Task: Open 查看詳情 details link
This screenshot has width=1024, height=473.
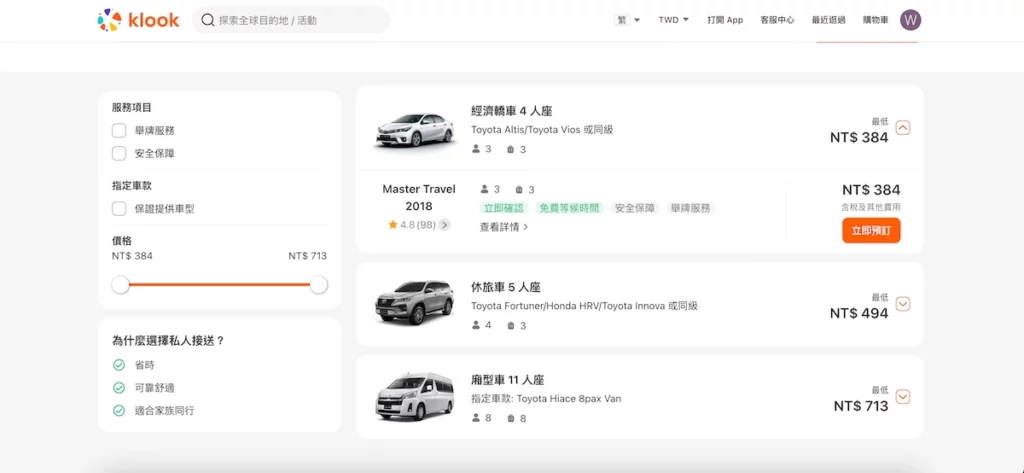Action: click(x=504, y=227)
